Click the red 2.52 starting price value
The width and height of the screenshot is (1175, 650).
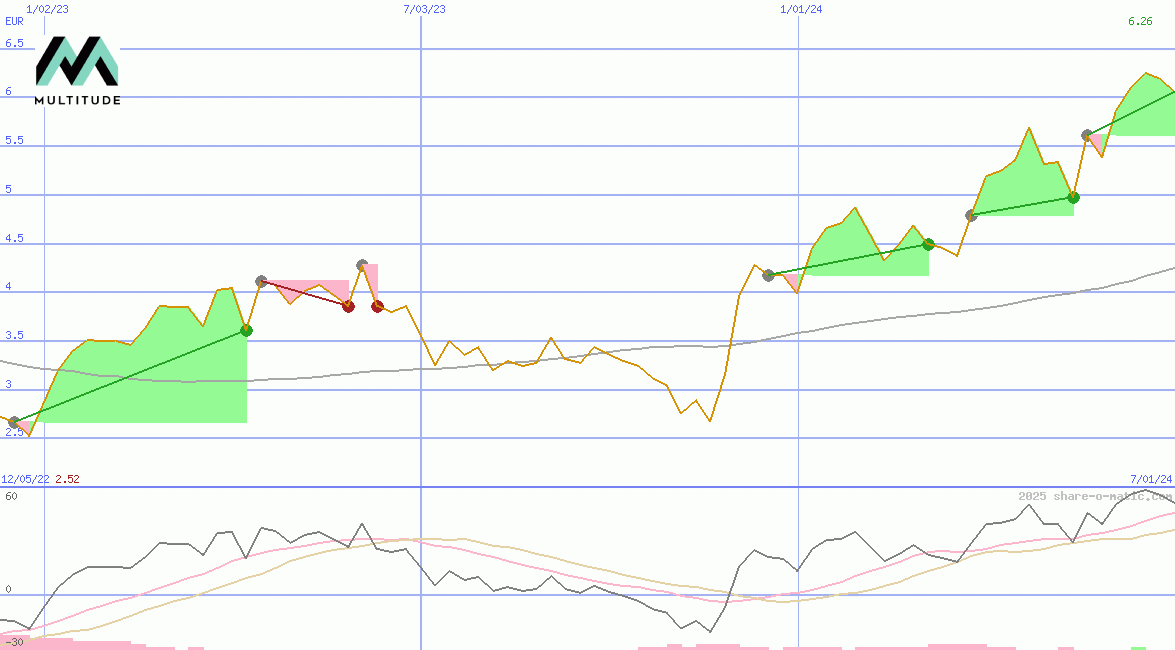point(67,479)
